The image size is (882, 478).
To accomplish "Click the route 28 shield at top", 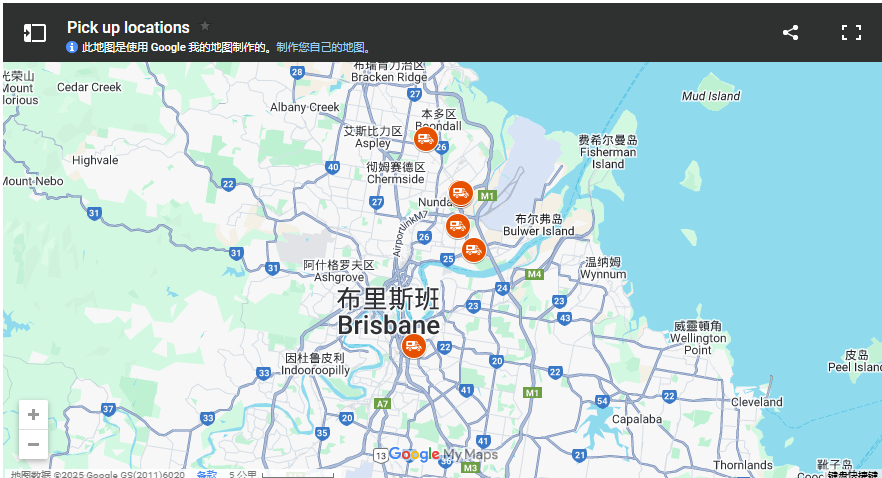I will point(297,72).
